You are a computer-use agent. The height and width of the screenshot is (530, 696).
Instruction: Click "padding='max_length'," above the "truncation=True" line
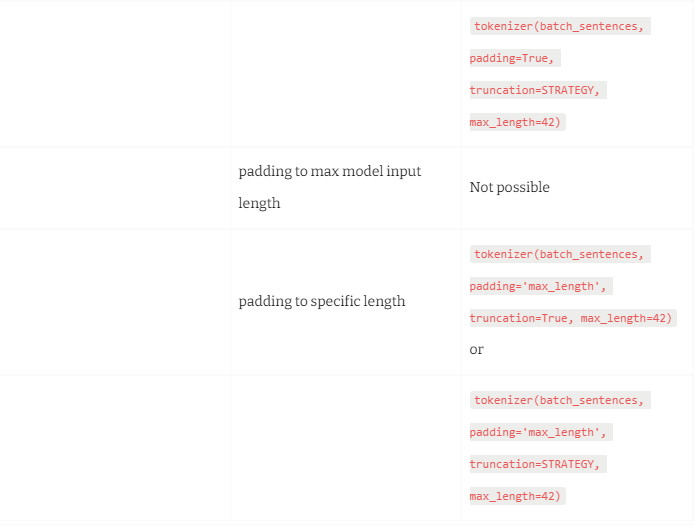[x=540, y=286]
